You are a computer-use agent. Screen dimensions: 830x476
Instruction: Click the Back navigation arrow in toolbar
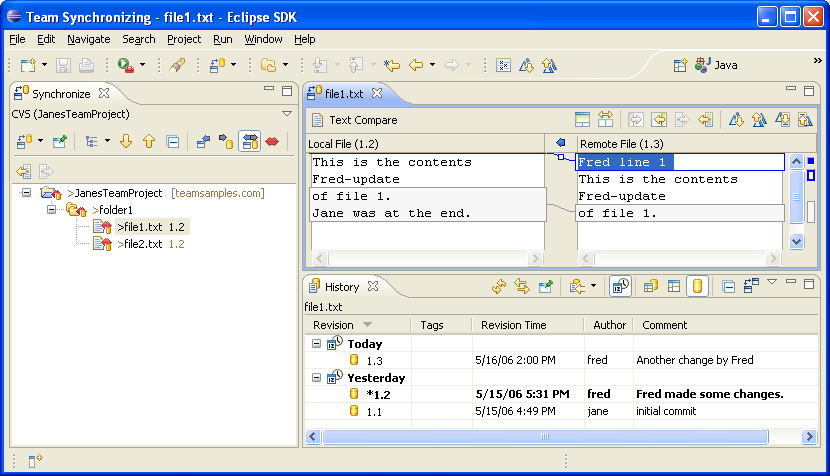tap(417, 65)
